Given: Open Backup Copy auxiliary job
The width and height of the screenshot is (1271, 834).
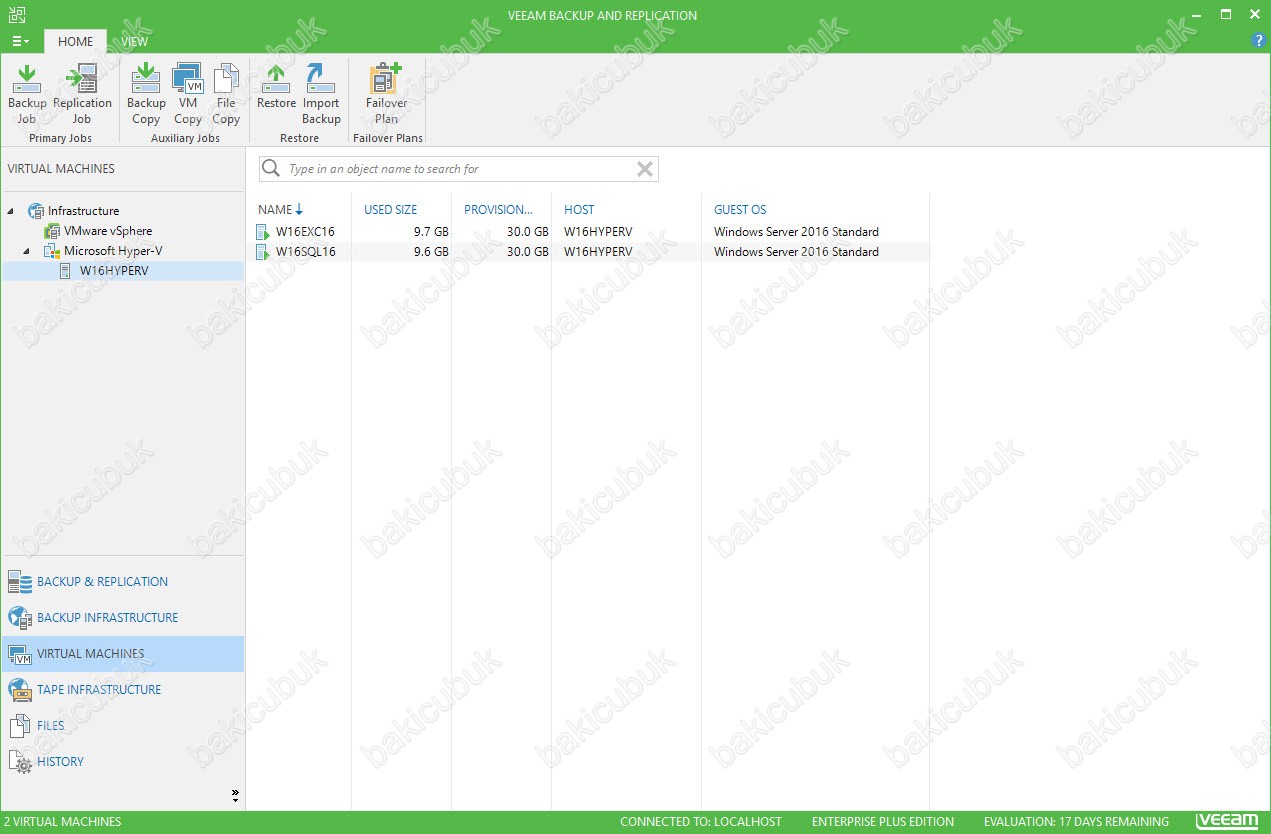Looking at the screenshot, I should tap(146, 94).
